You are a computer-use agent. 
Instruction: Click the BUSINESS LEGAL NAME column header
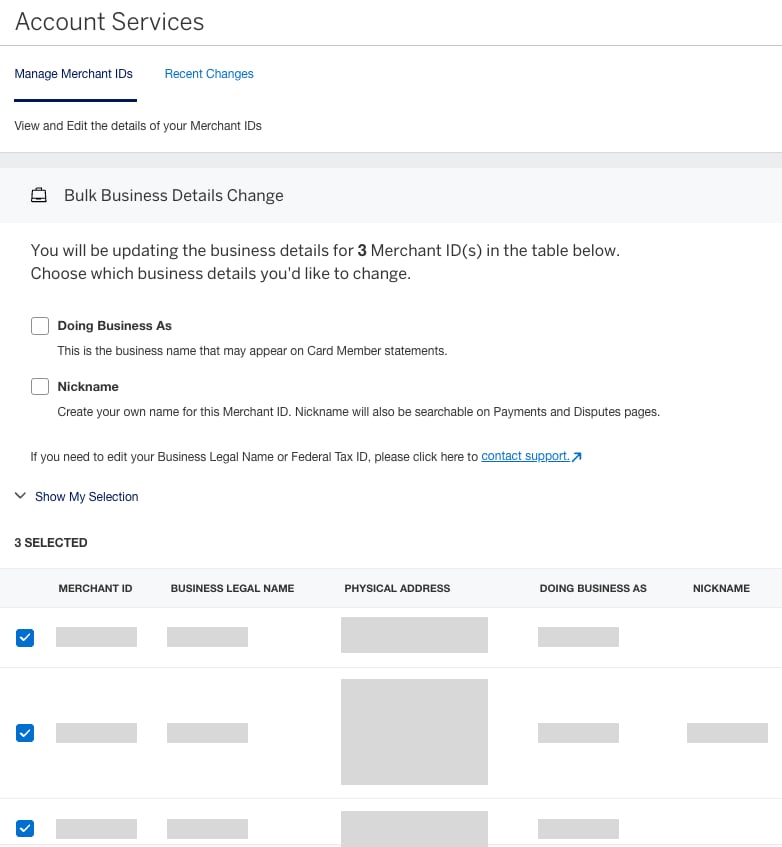pos(232,588)
